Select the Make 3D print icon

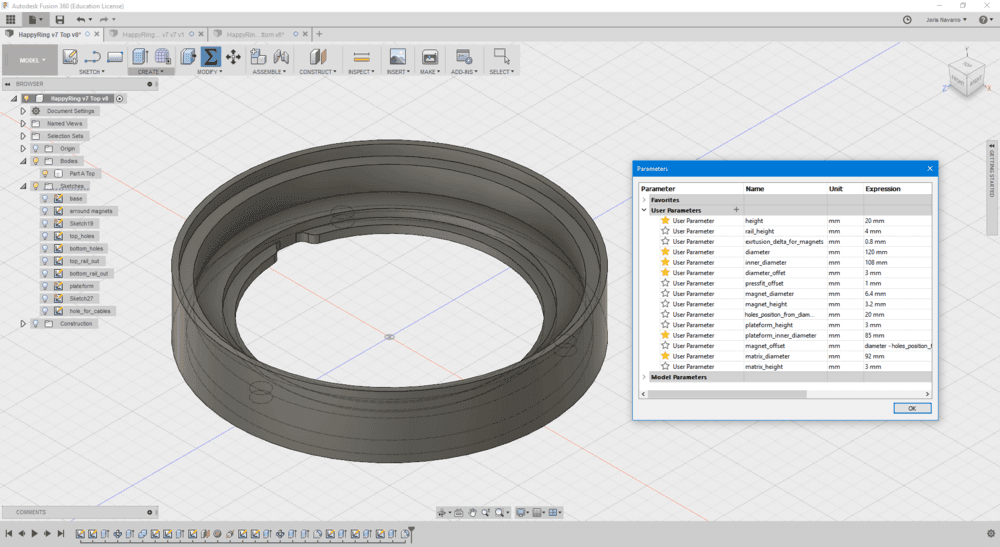pos(430,57)
